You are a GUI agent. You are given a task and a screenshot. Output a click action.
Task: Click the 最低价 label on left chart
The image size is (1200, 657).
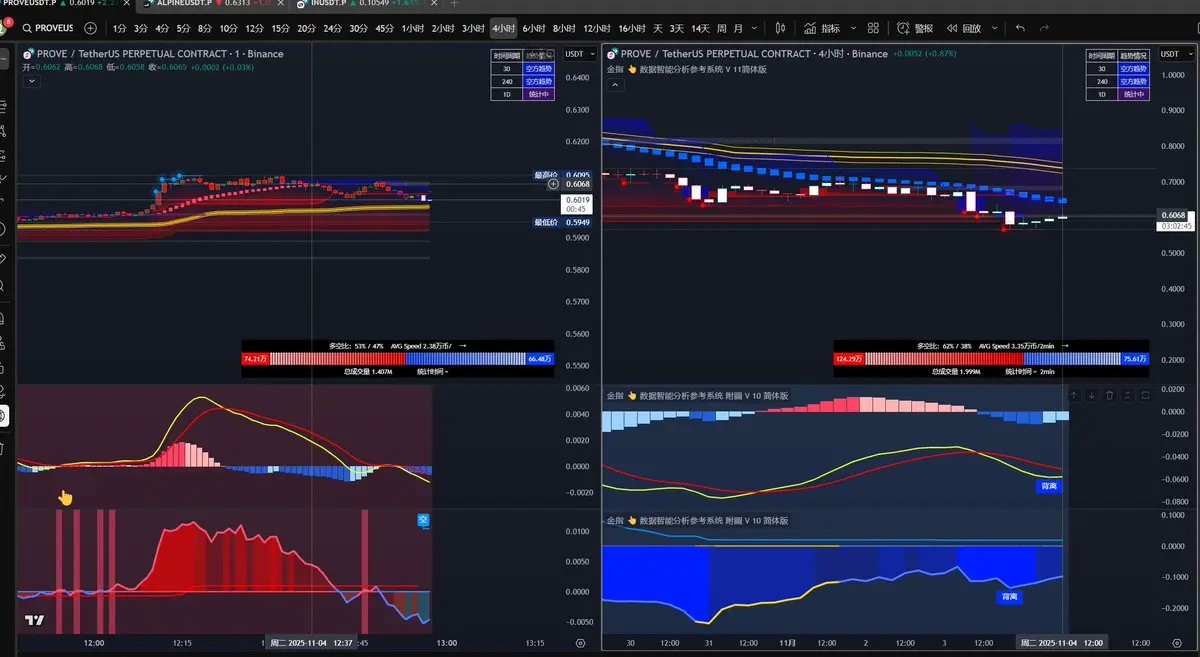click(x=545, y=222)
